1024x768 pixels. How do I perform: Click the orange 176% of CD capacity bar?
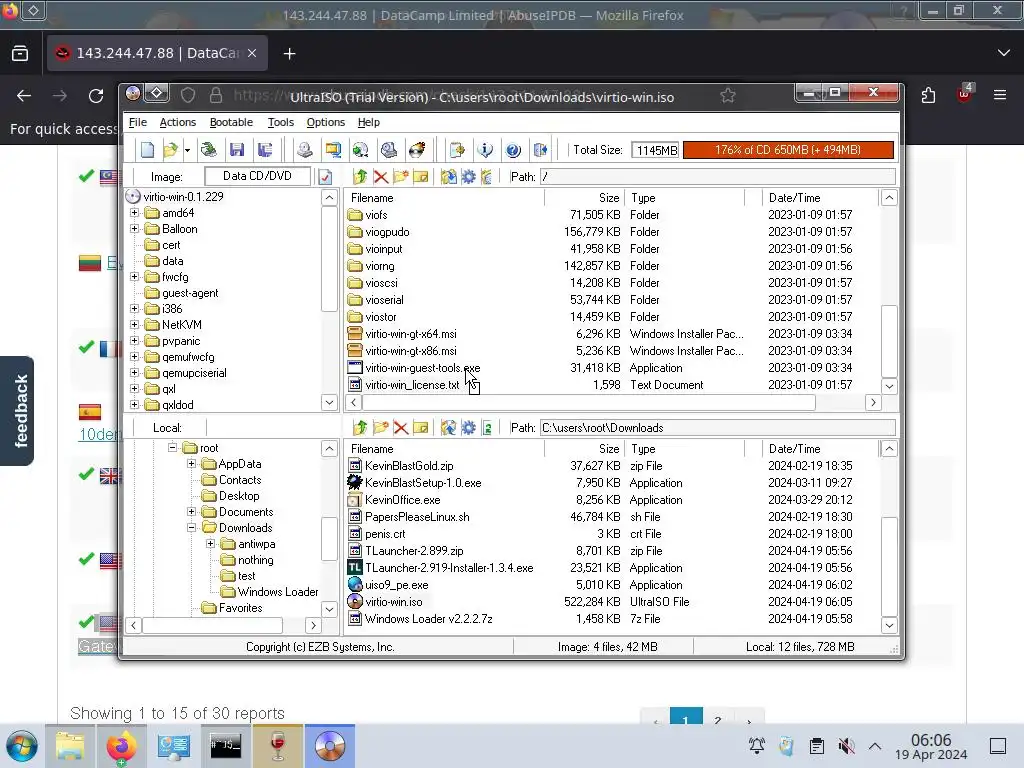pos(788,150)
